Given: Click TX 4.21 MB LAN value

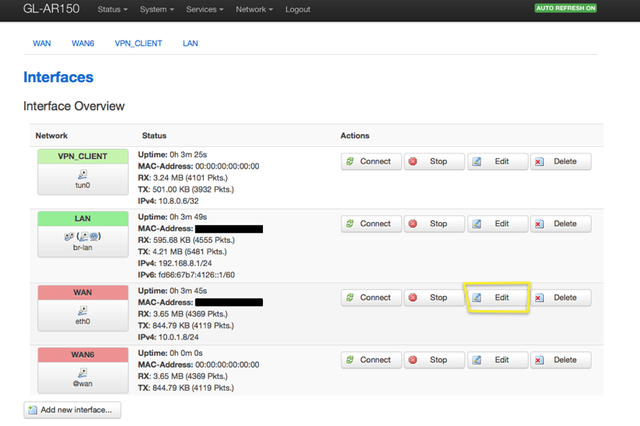Looking at the screenshot, I should (x=182, y=252).
